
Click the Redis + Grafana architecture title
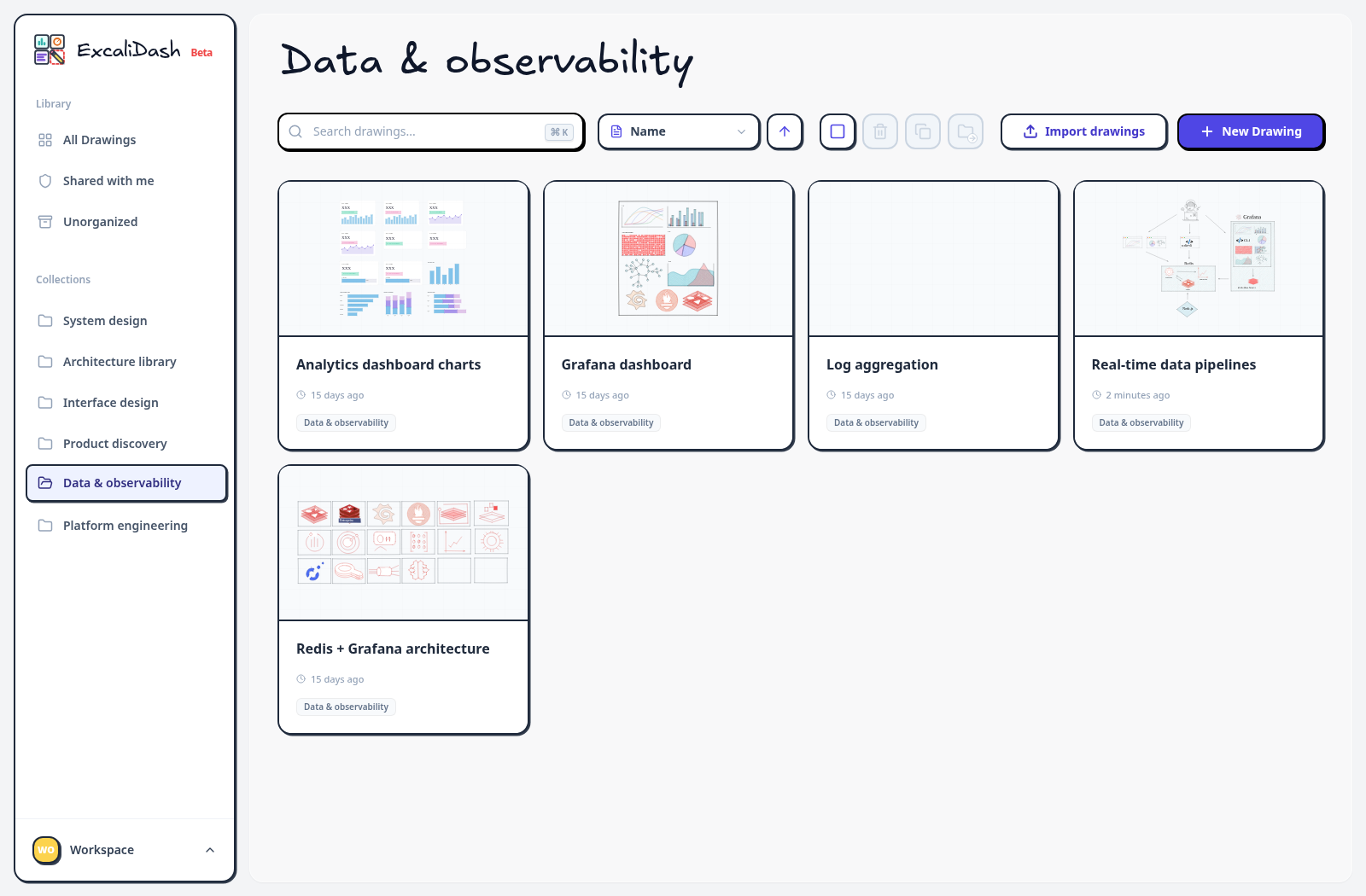[x=393, y=649]
